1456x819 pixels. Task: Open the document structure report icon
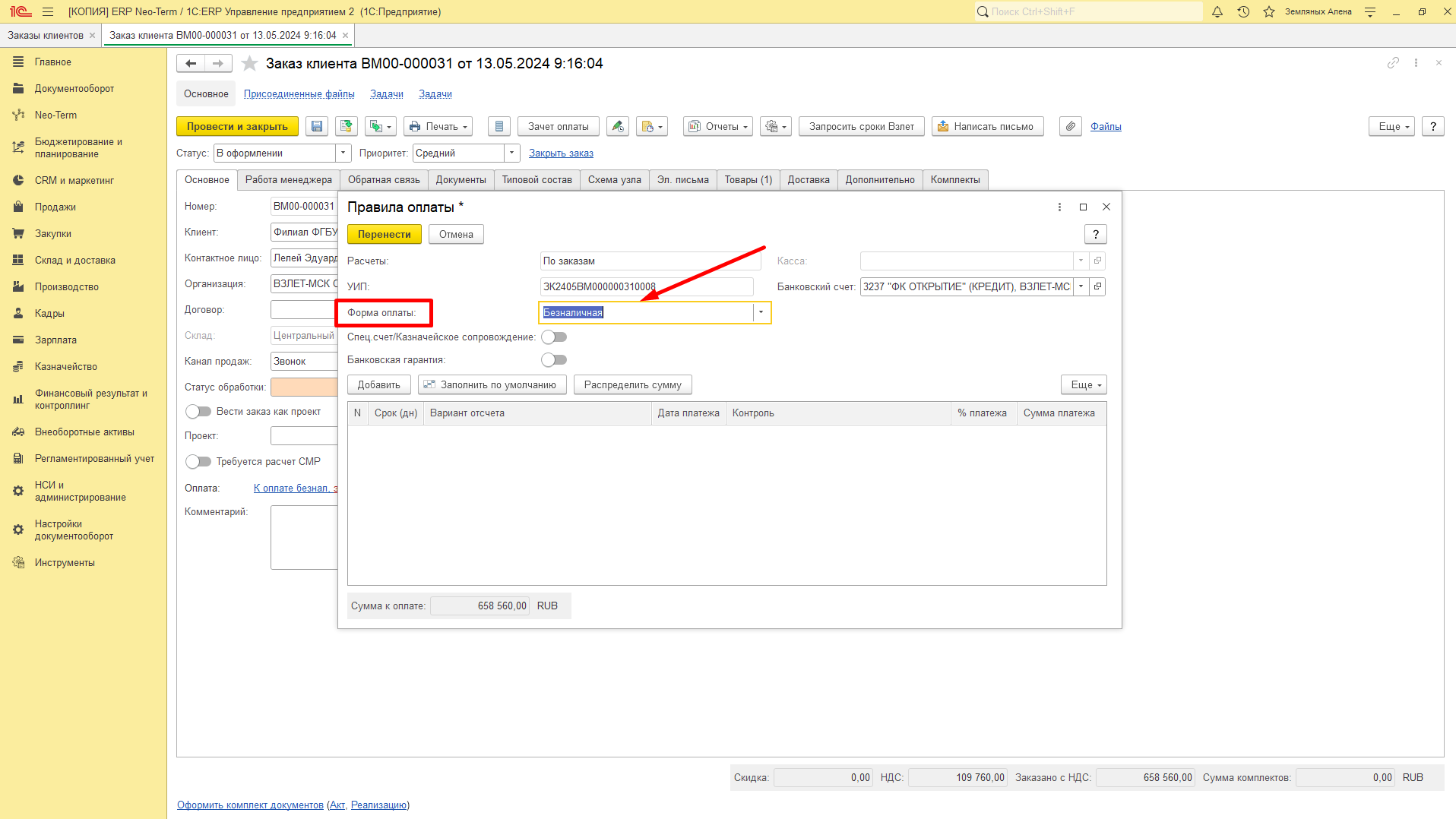click(499, 127)
